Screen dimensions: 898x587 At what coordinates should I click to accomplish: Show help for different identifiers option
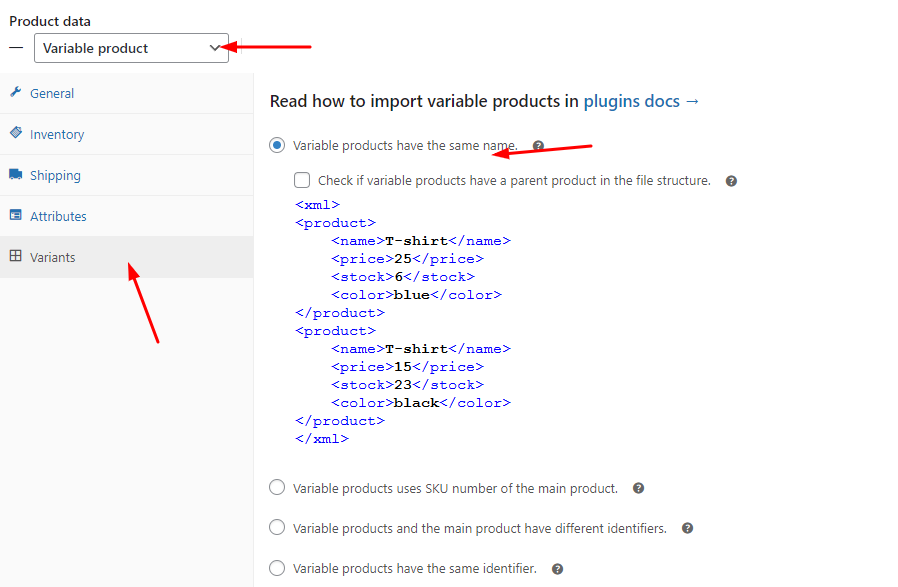click(x=688, y=529)
